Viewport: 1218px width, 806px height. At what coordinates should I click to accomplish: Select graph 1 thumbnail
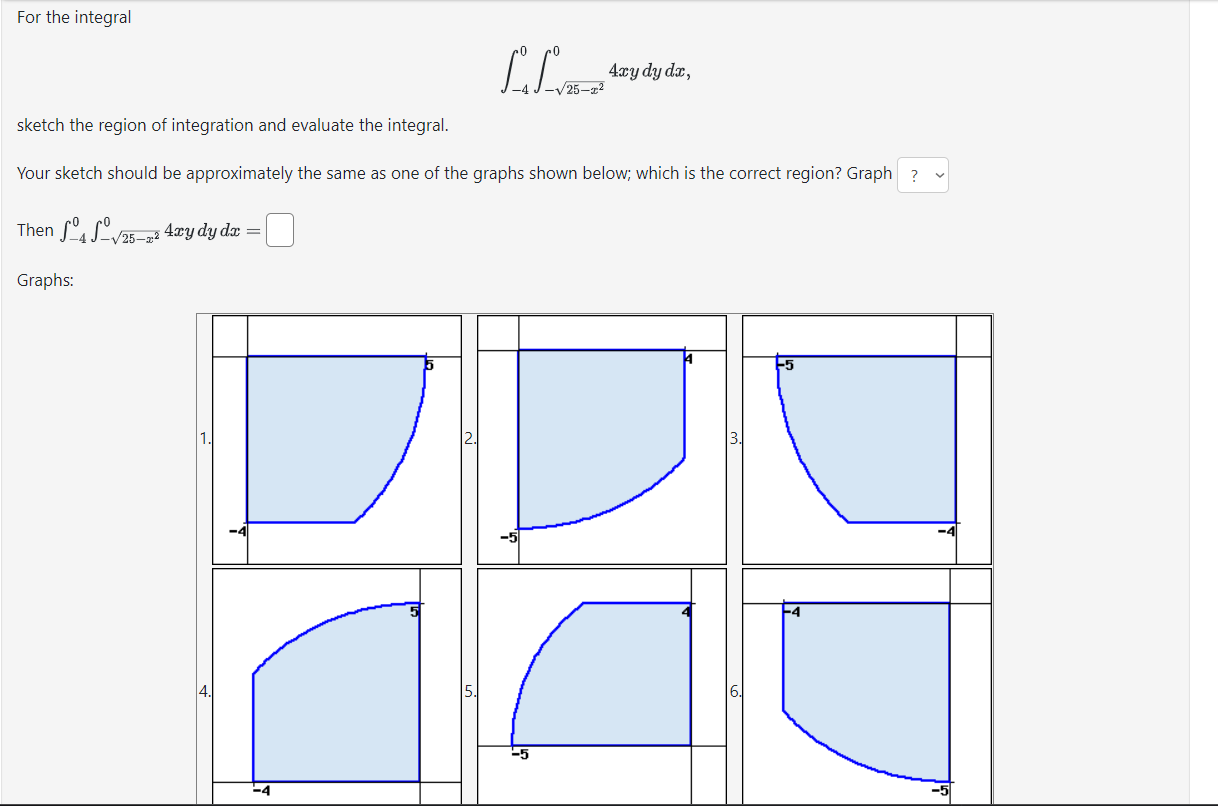[x=336, y=438]
